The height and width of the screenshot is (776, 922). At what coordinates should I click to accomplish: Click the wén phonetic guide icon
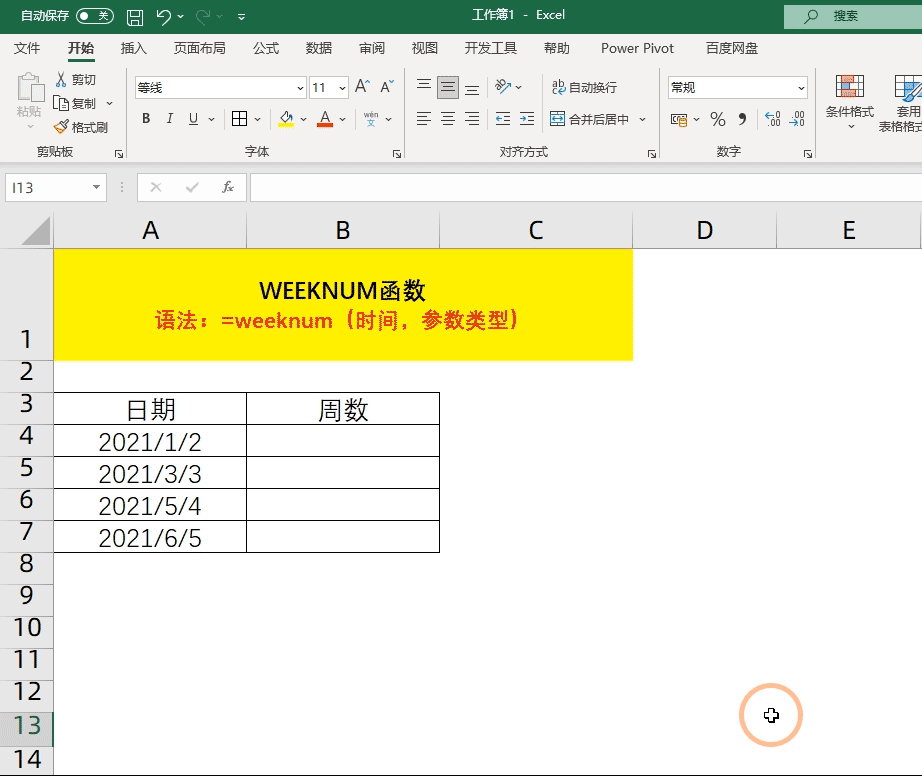[x=371, y=119]
